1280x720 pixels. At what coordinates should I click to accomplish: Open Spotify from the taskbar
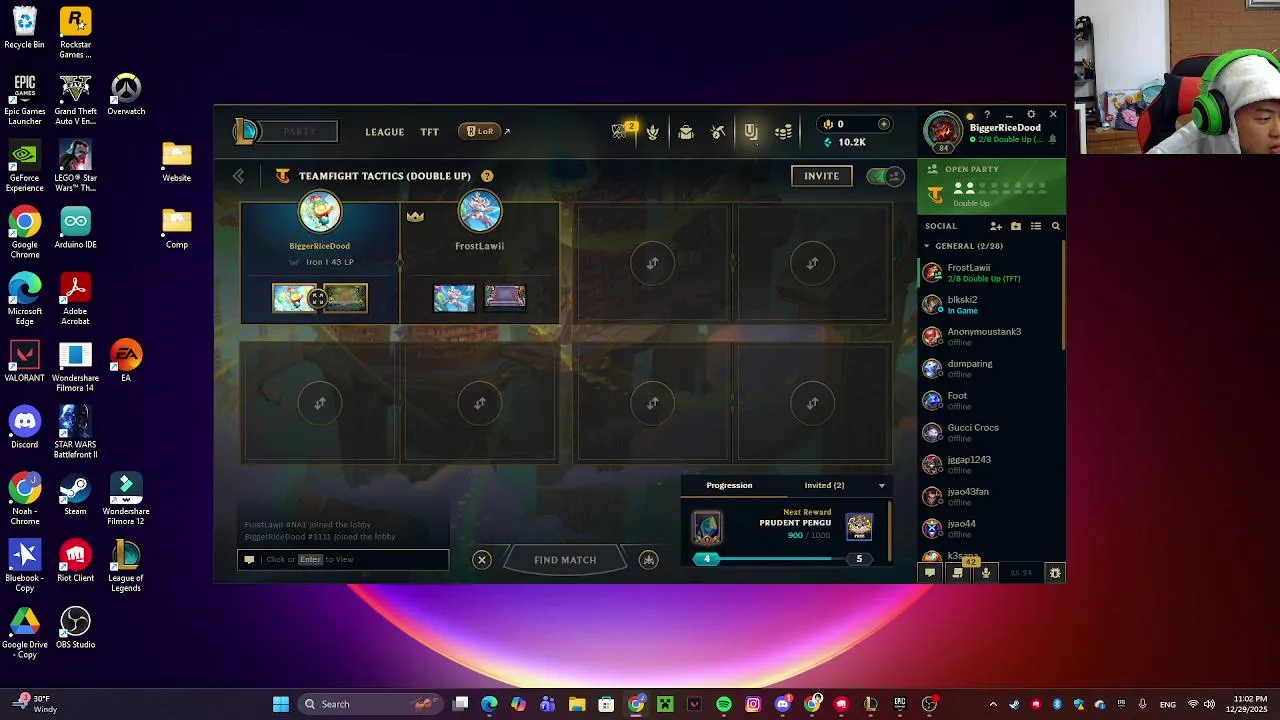click(724, 704)
